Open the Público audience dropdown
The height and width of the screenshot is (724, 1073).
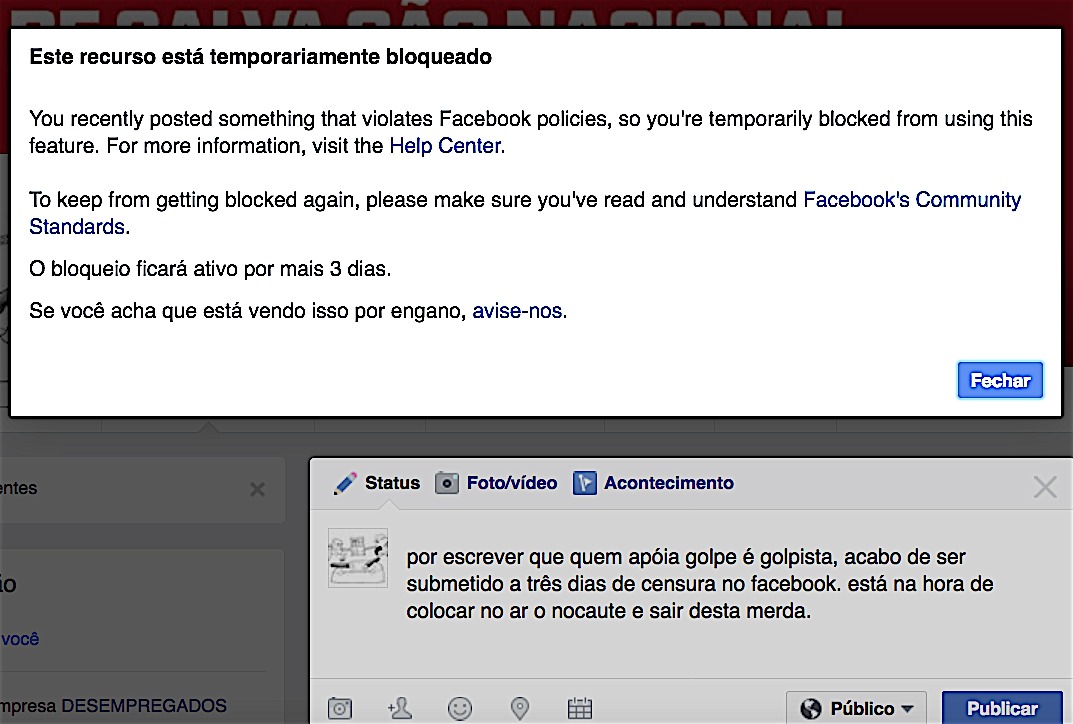857,708
